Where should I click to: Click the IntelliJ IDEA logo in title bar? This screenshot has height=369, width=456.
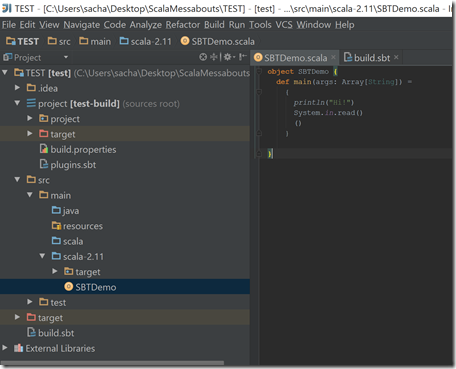tap(7, 8)
